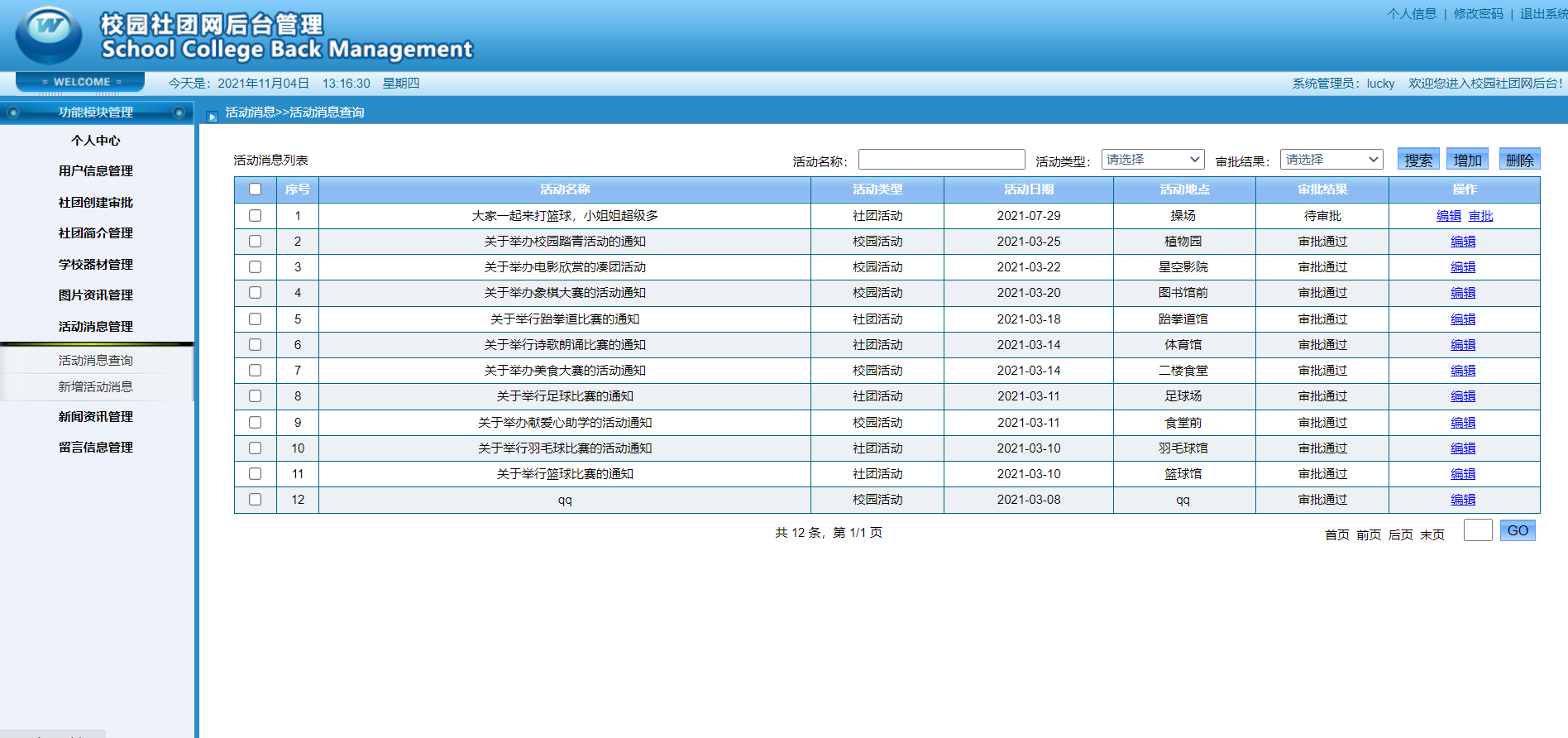Click the blue W logo icon

(49, 34)
